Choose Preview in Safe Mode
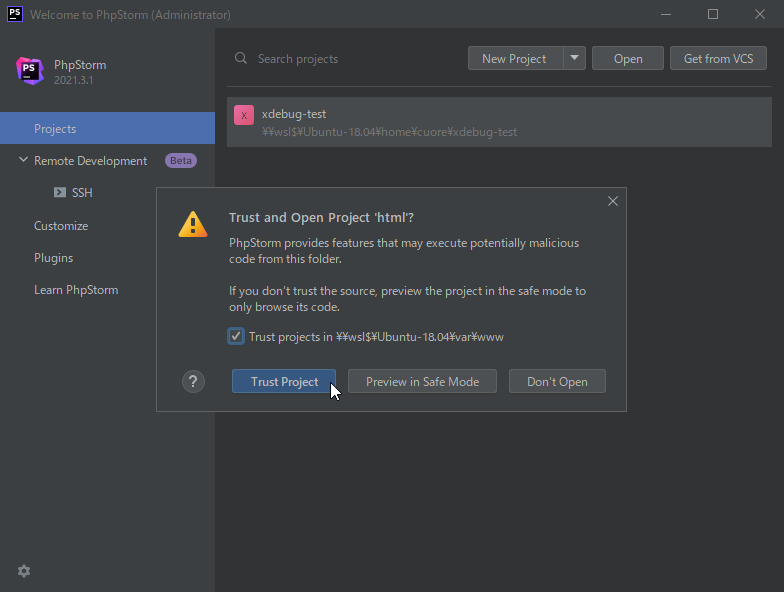The width and height of the screenshot is (784, 592). pyautogui.click(x=422, y=381)
